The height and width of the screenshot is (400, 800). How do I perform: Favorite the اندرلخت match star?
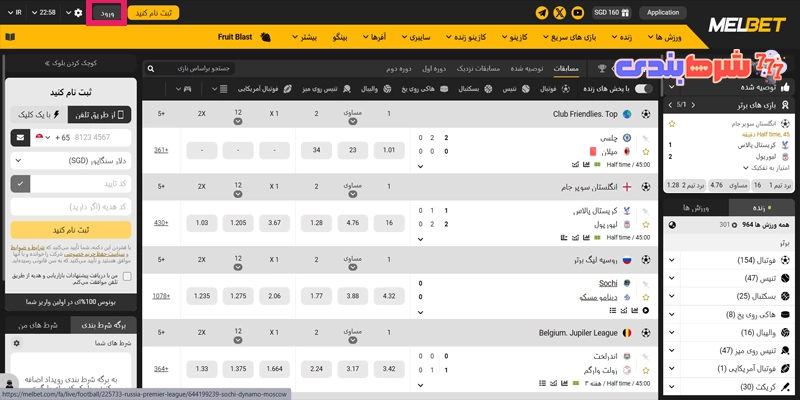click(x=646, y=370)
